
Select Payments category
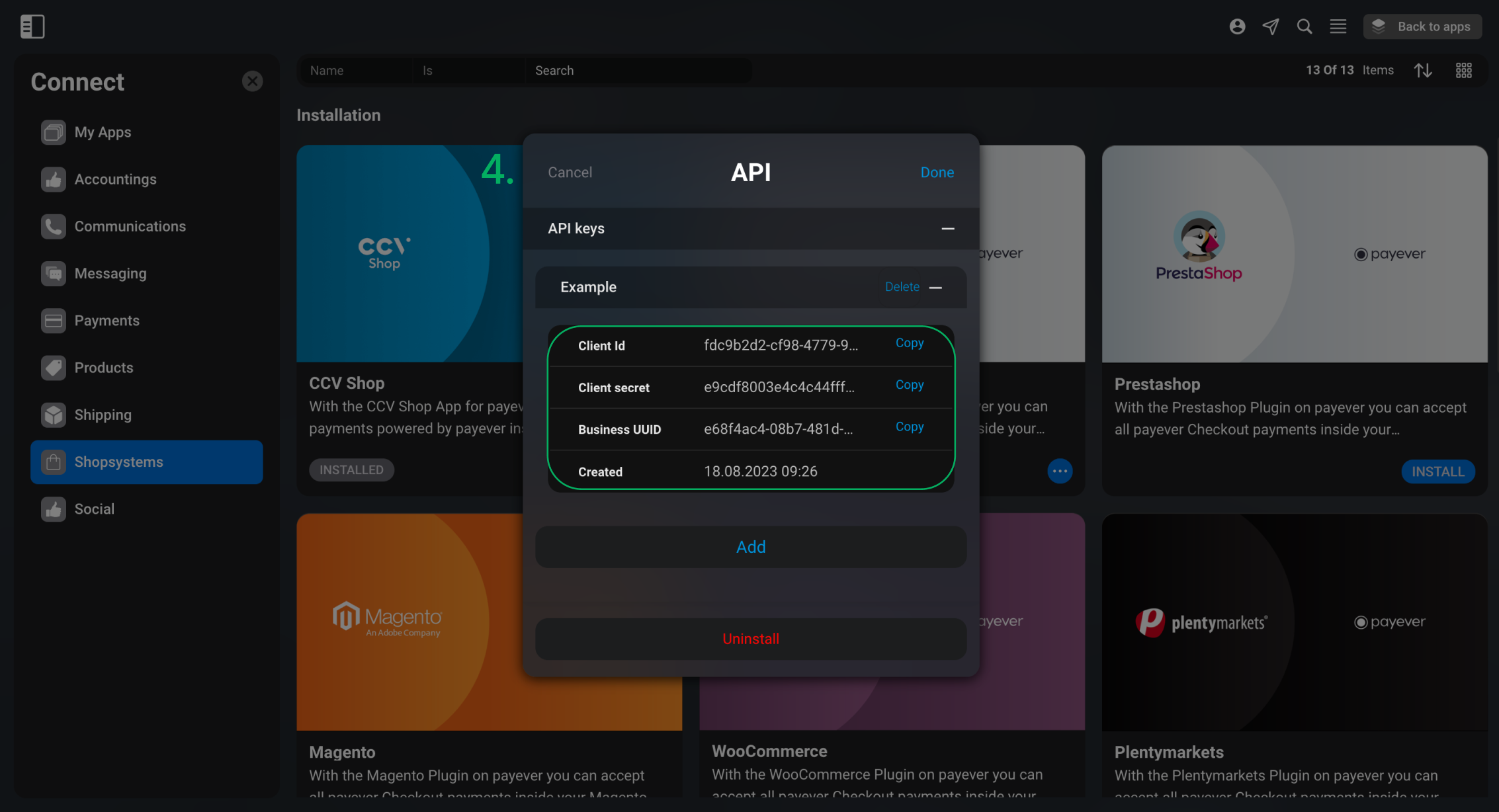point(146,321)
